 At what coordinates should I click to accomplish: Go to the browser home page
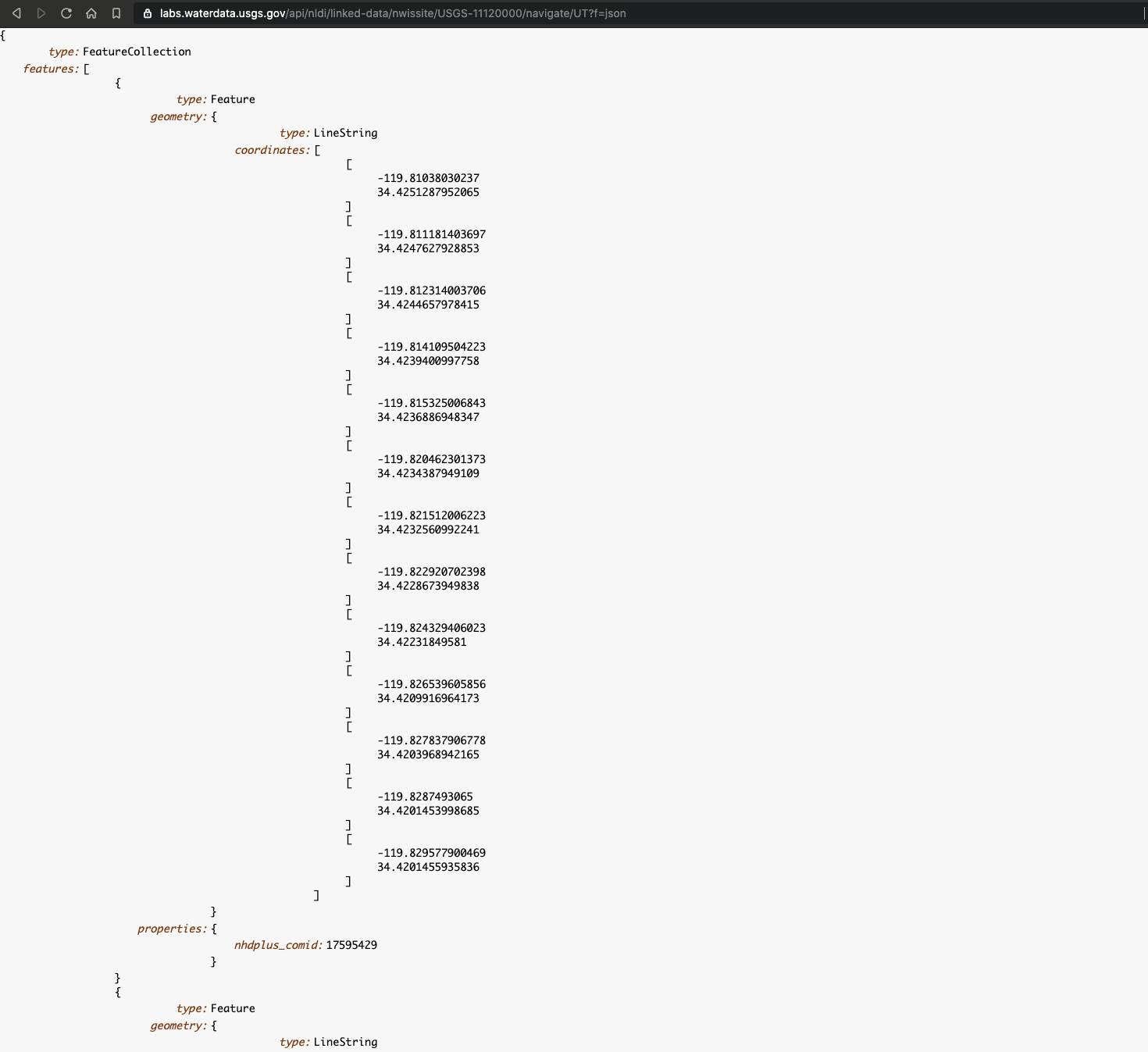[91, 13]
